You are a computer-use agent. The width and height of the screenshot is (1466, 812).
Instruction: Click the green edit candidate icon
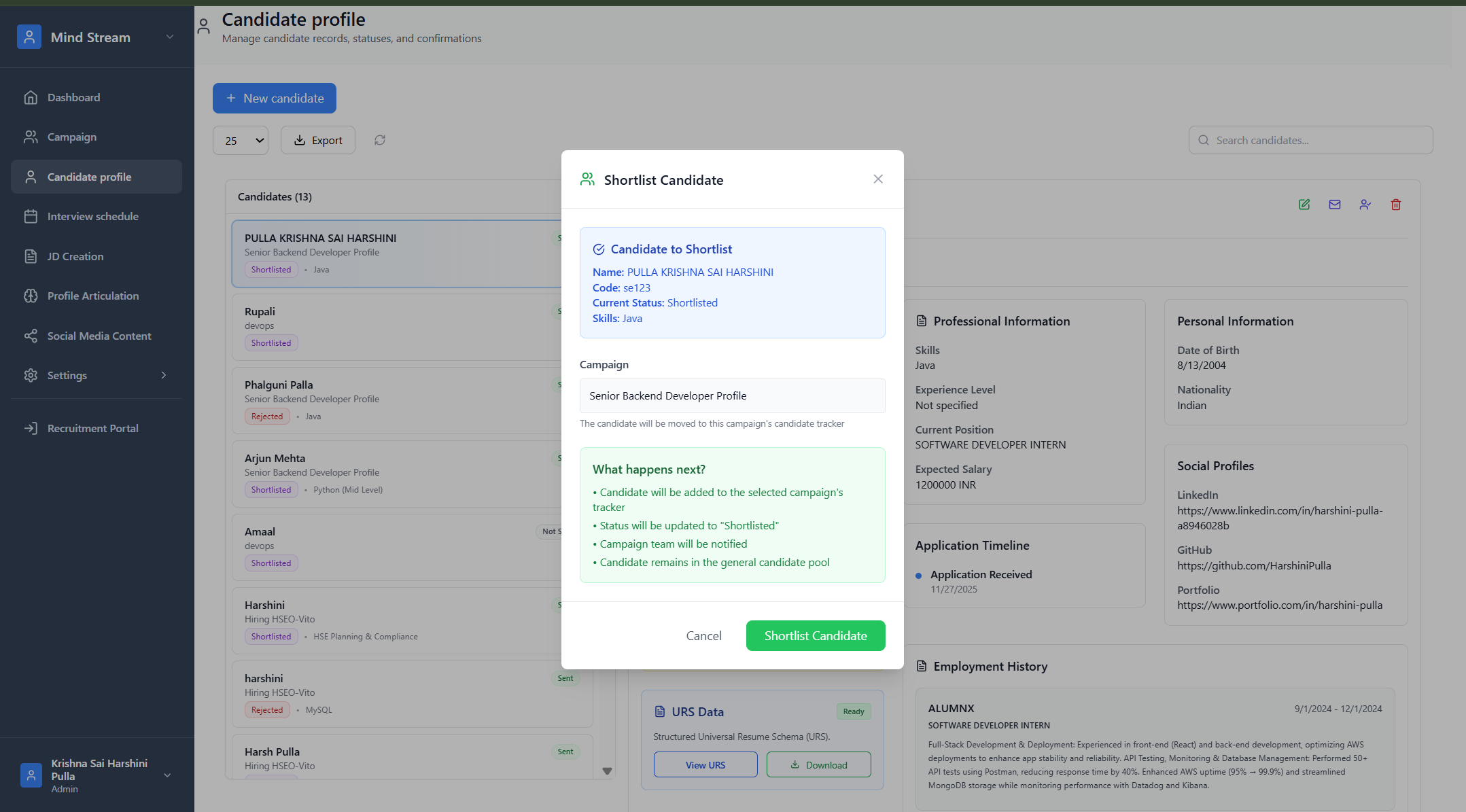click(1304, 205)
